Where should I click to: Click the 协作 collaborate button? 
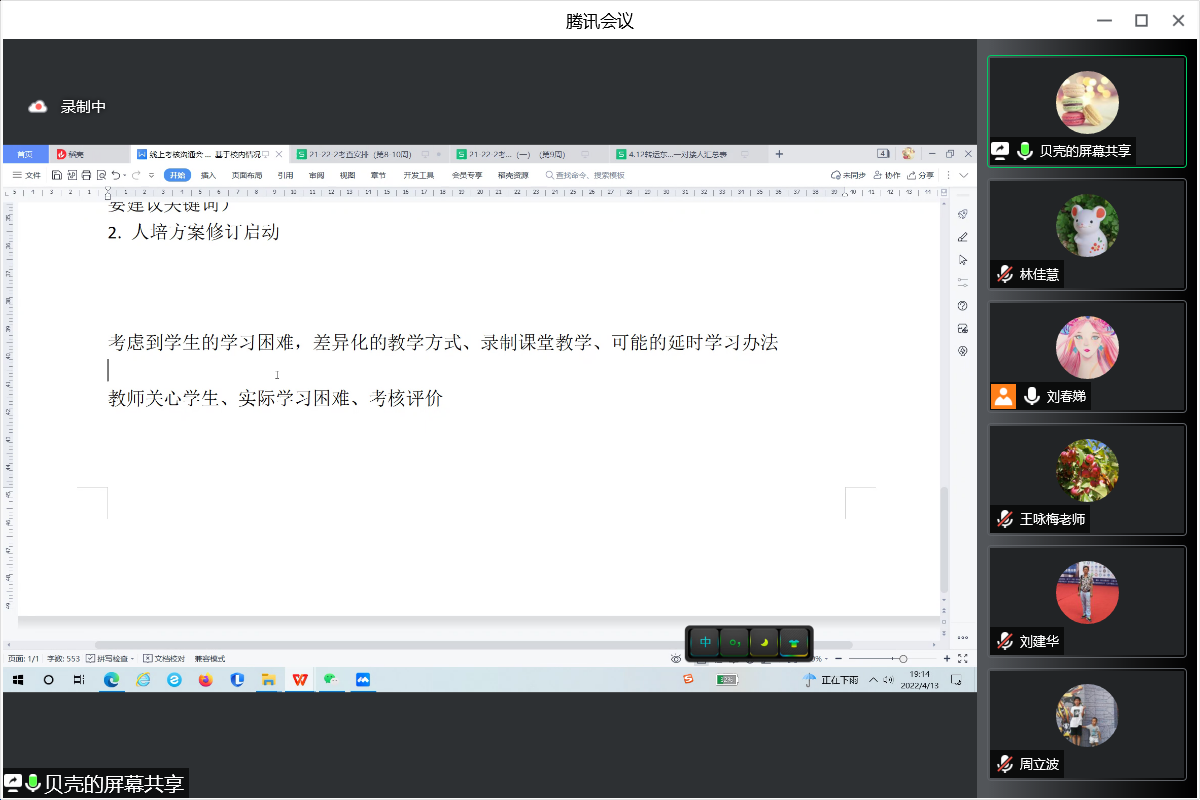[887, 175]
